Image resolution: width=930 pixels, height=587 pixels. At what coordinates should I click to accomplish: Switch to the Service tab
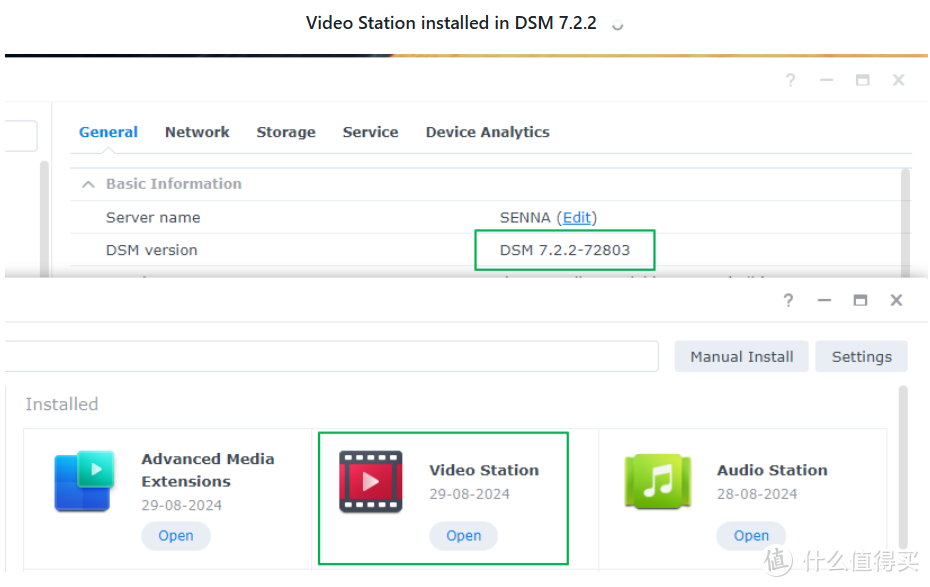click(370, 132)
